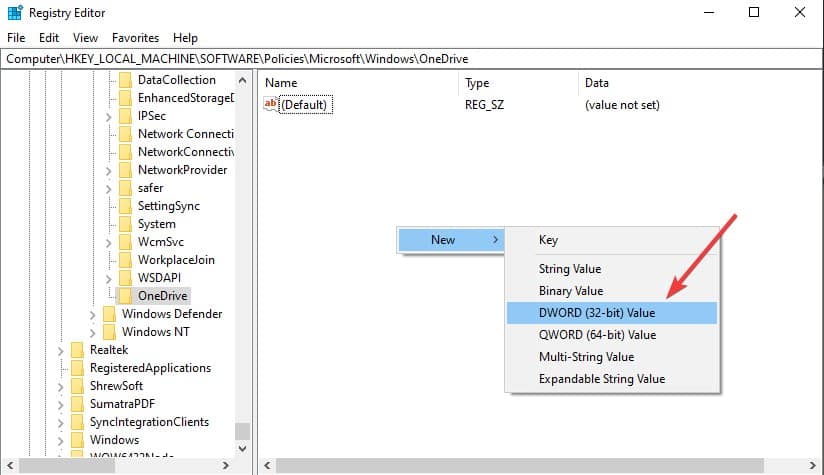Select the OneDrive key label
The width and height of the screenshot is (824, 475).
[x=162, y=296]
